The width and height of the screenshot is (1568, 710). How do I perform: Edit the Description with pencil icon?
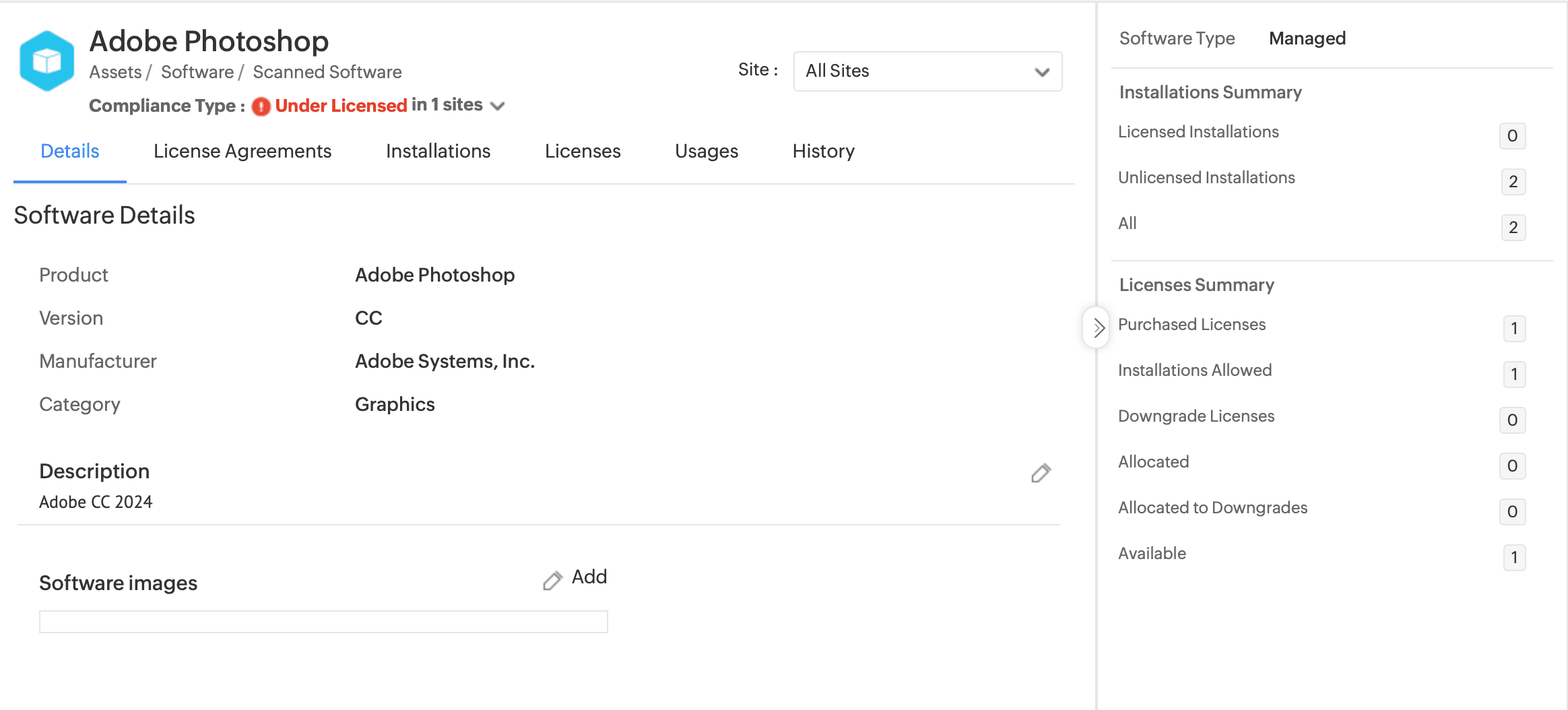[x=1041, y=474]
